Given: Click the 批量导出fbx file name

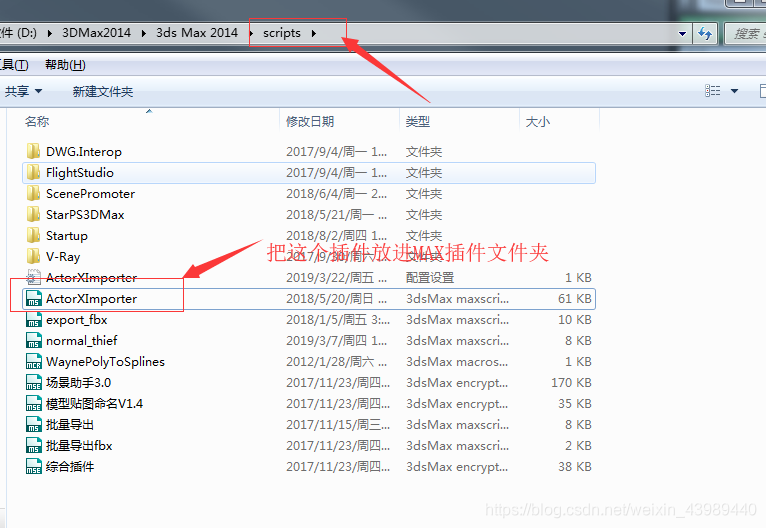Looking at the screenshot, I should point(79,445).
